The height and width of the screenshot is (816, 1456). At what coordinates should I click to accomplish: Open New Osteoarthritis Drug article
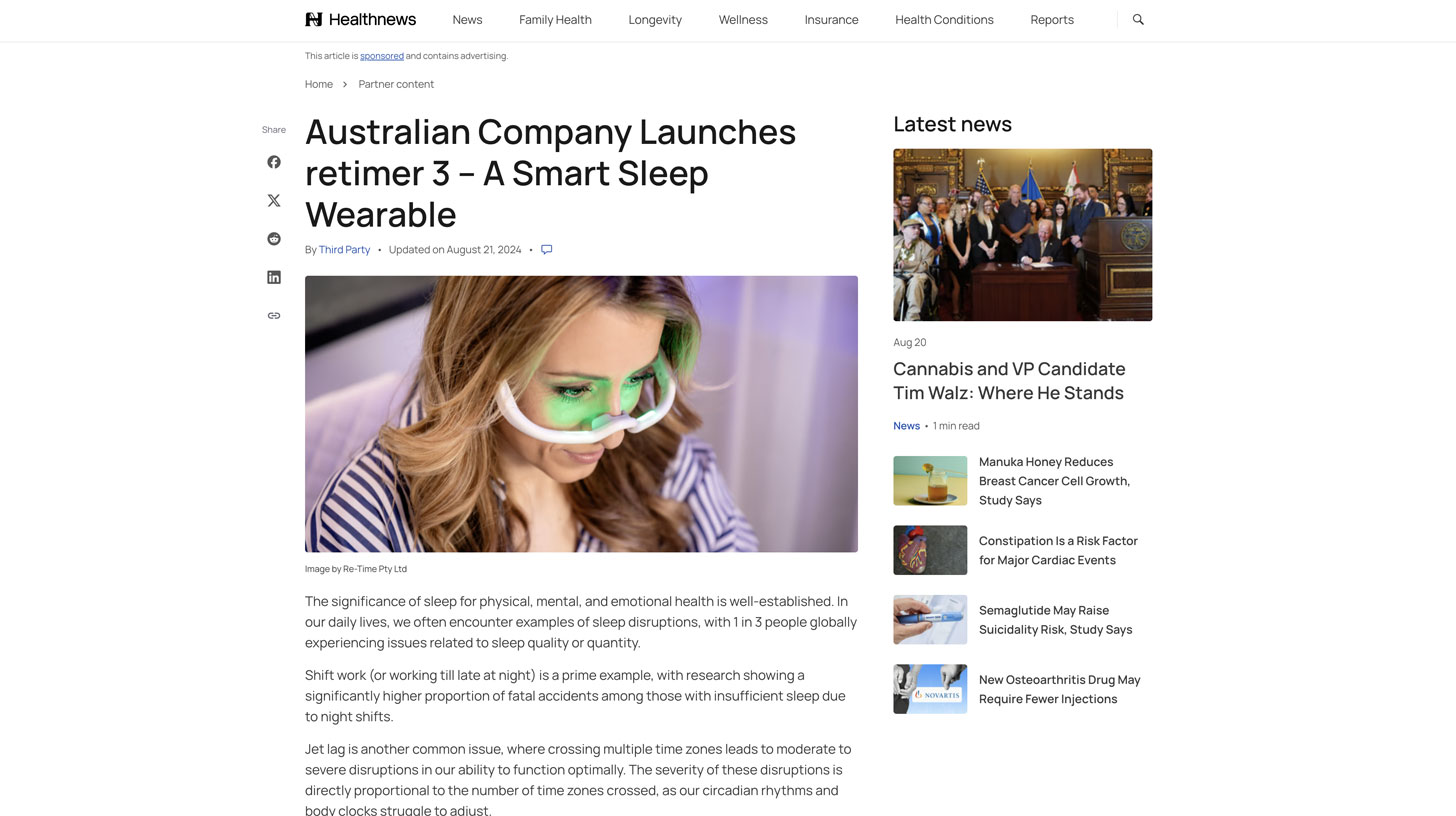coord(1059,689)
